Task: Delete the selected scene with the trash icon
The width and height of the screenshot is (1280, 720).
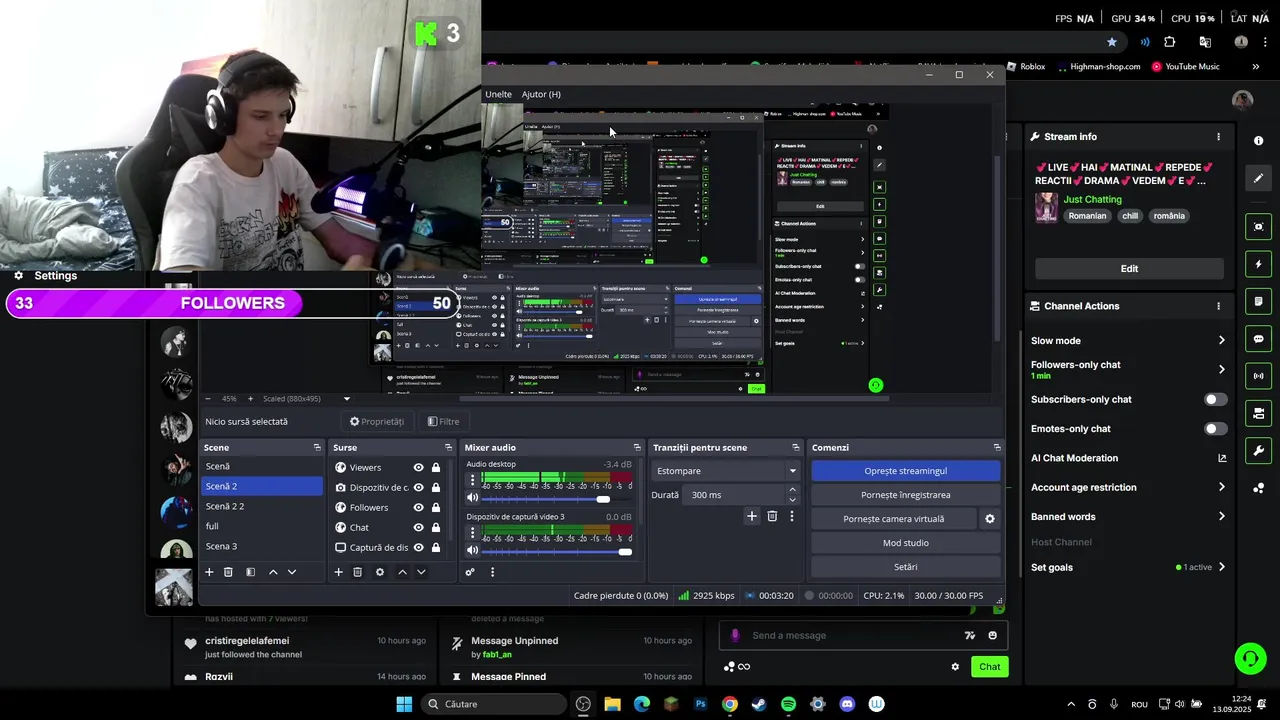Action: (228, 572)
